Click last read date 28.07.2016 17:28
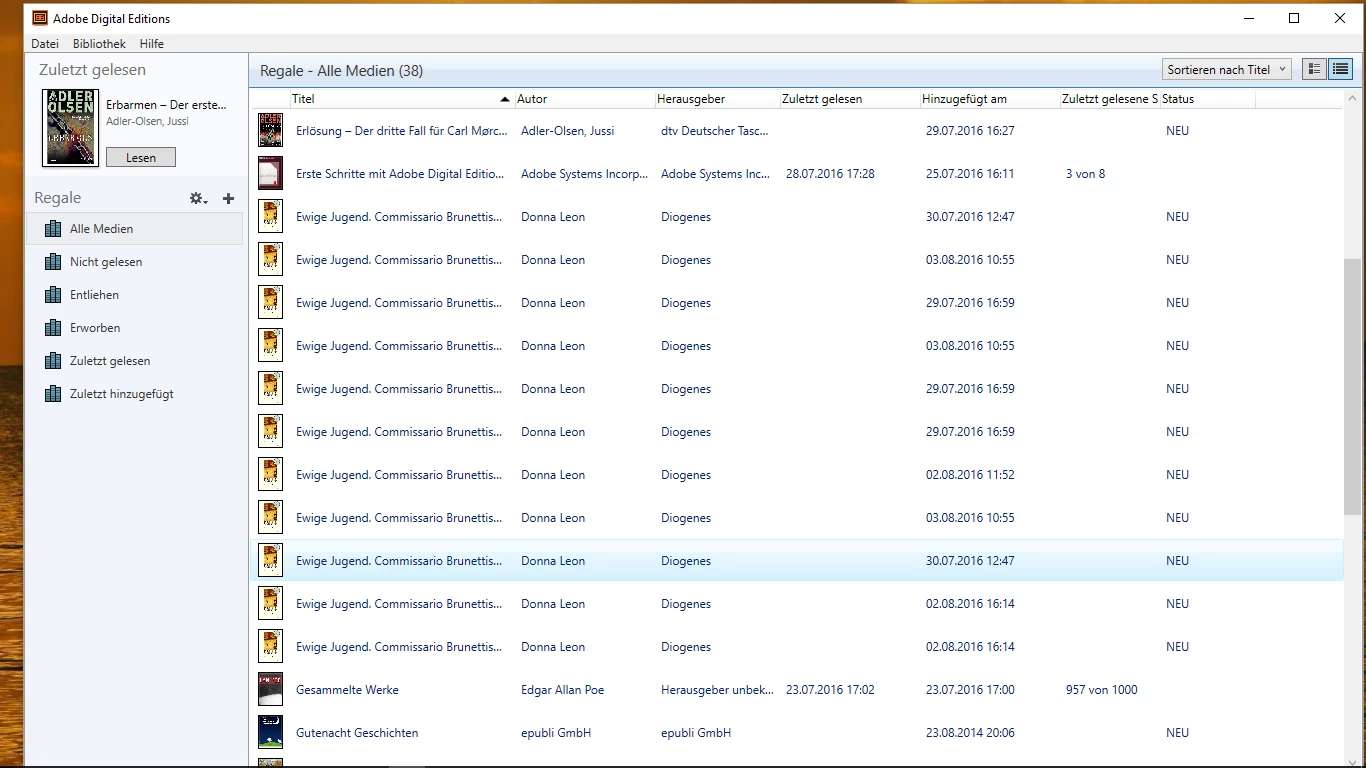This screenshot has height=768, width=1366. click(x=830, y=174)
